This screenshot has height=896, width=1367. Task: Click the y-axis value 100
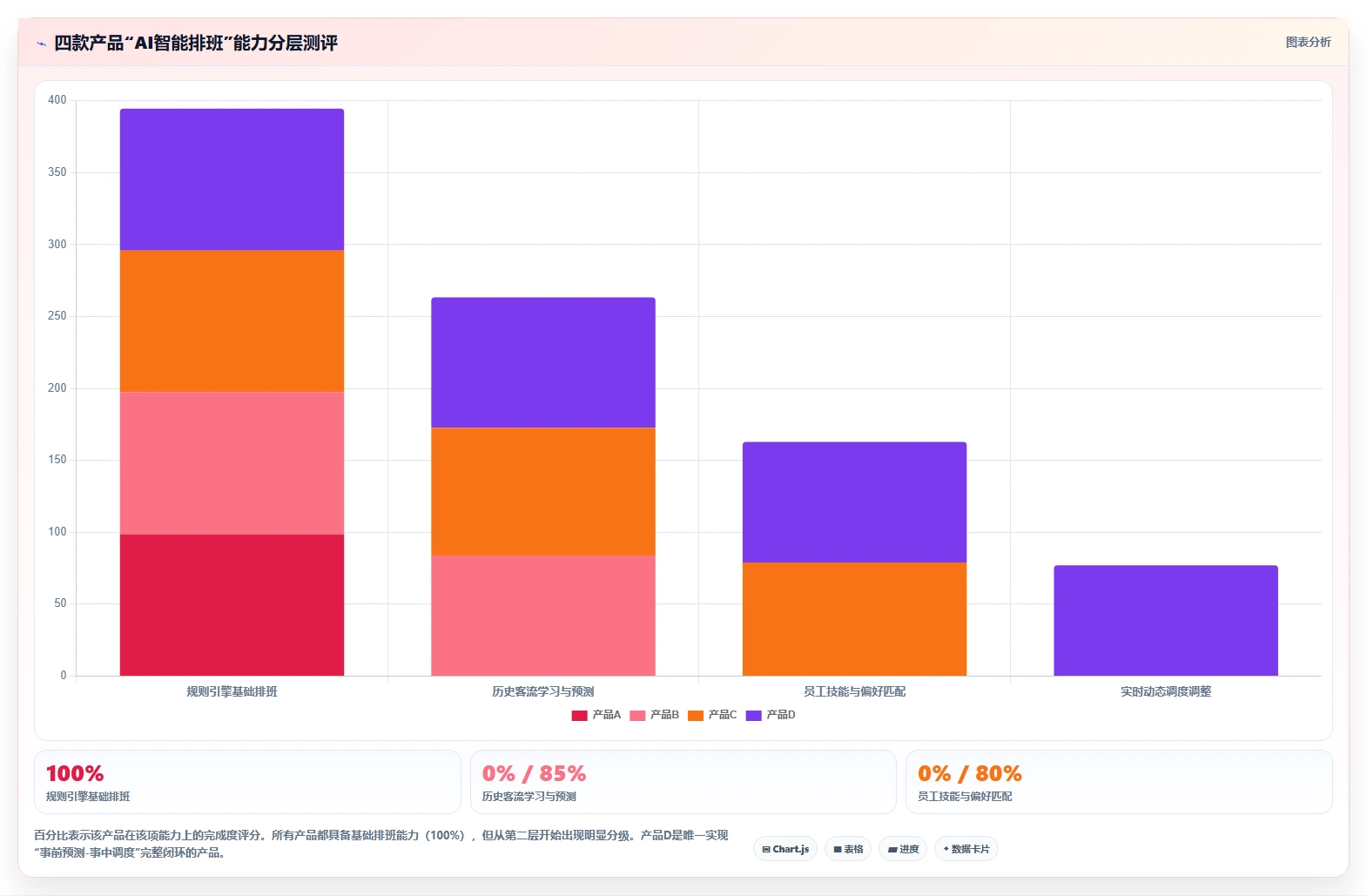point(57,532)
